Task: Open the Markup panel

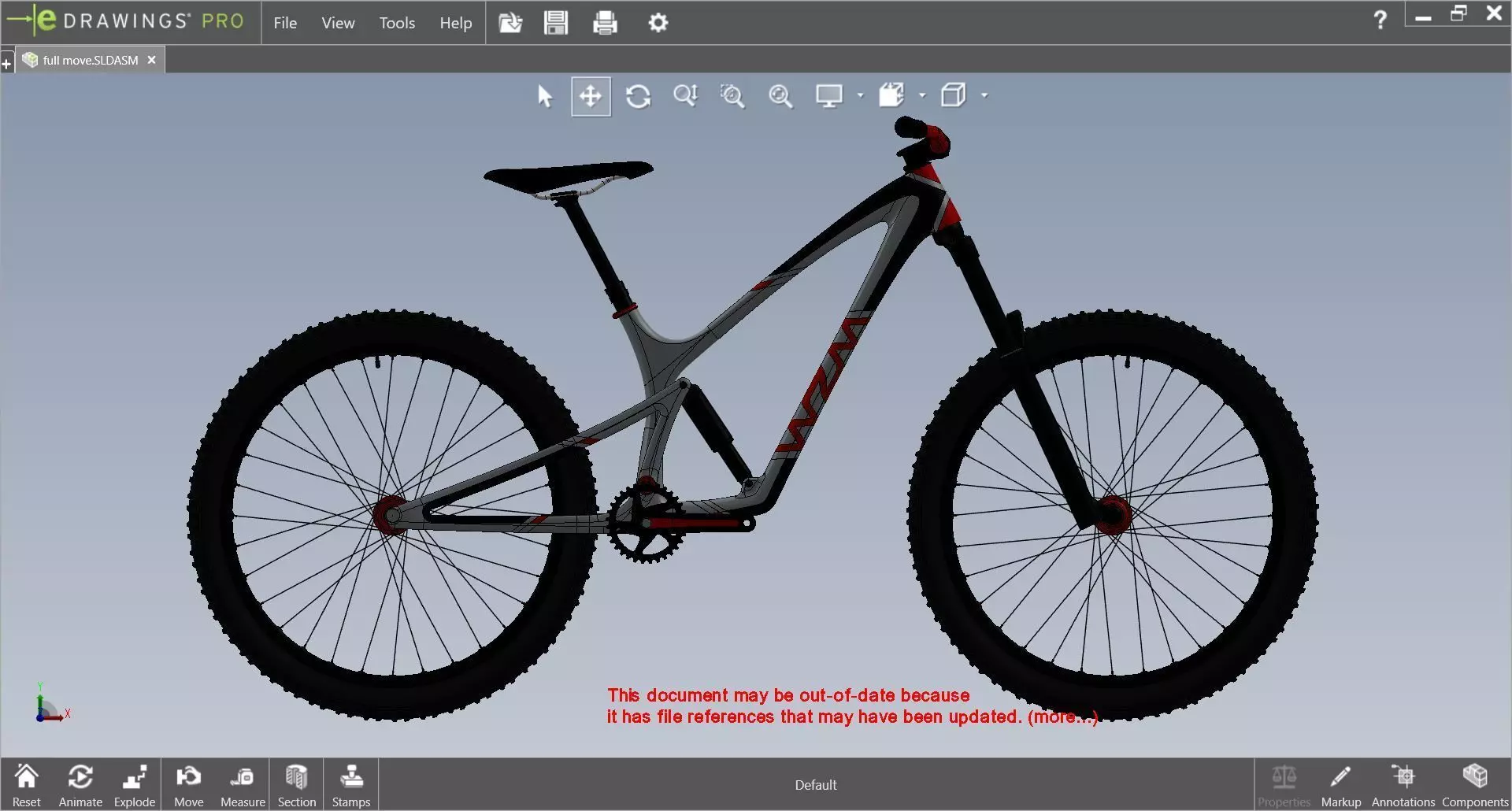Action: click(x=1340, y=785)
